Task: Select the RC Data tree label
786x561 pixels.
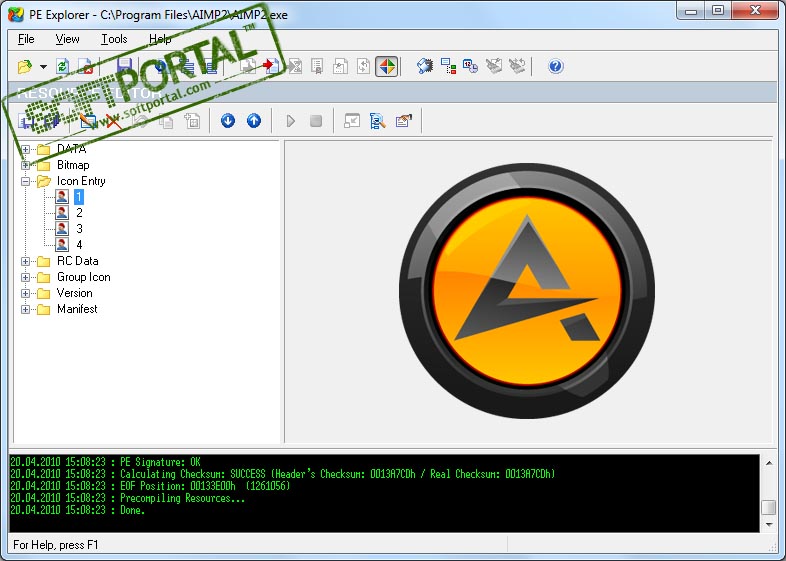Action: click(78, 261)
